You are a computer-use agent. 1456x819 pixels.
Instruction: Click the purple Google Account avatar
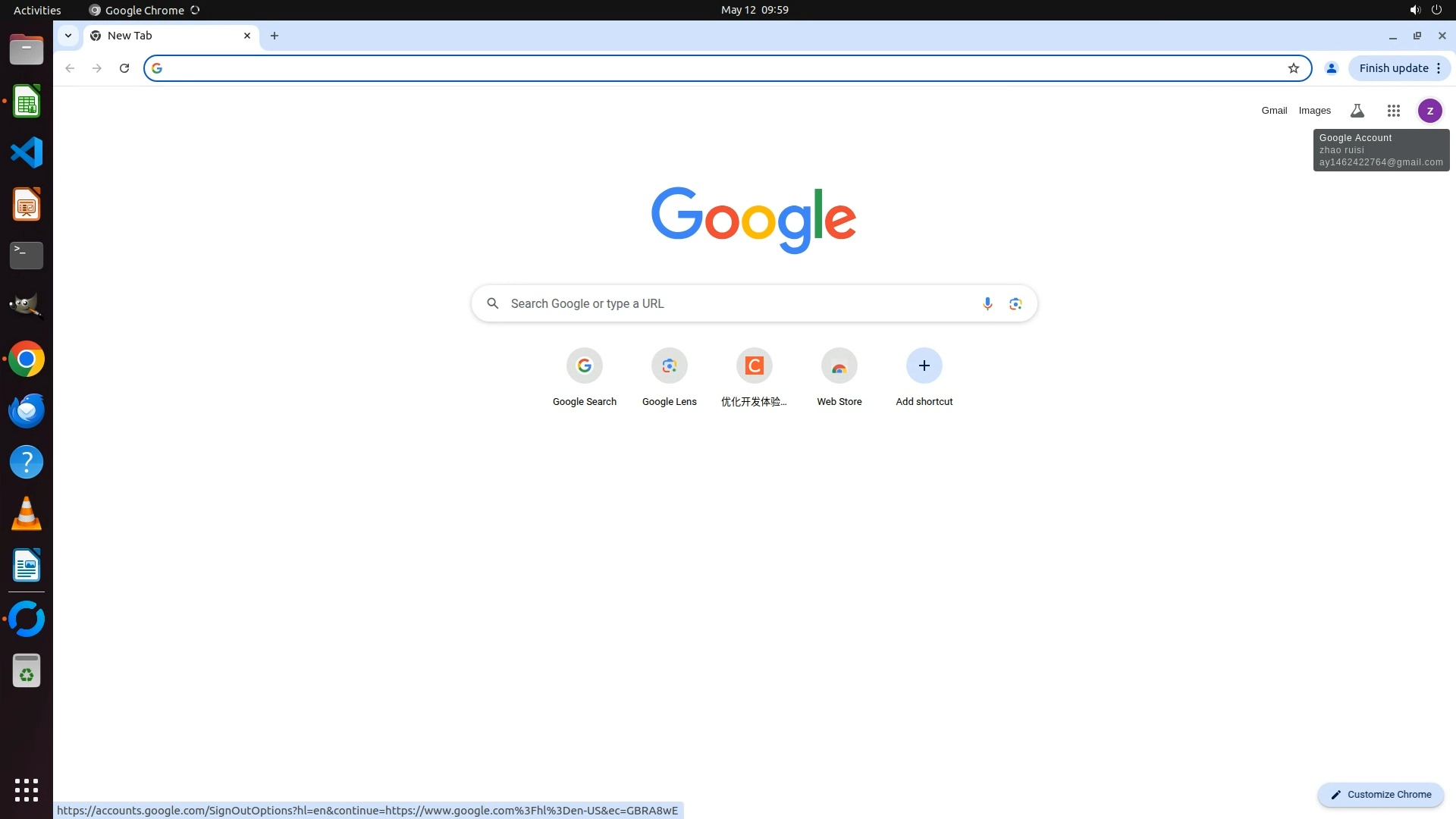pyautogui.click(x=1429, y=111)
